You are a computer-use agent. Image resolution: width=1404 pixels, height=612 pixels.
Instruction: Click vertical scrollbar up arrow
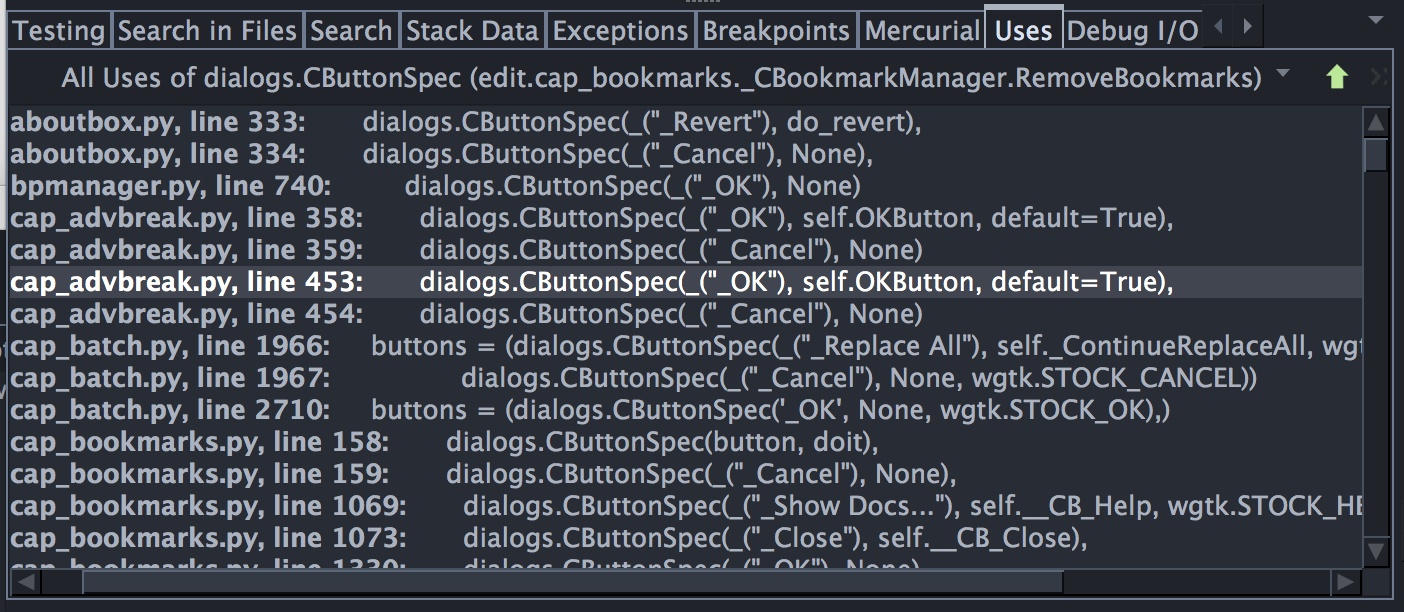pyautogui.click(x=1376, y=124)
